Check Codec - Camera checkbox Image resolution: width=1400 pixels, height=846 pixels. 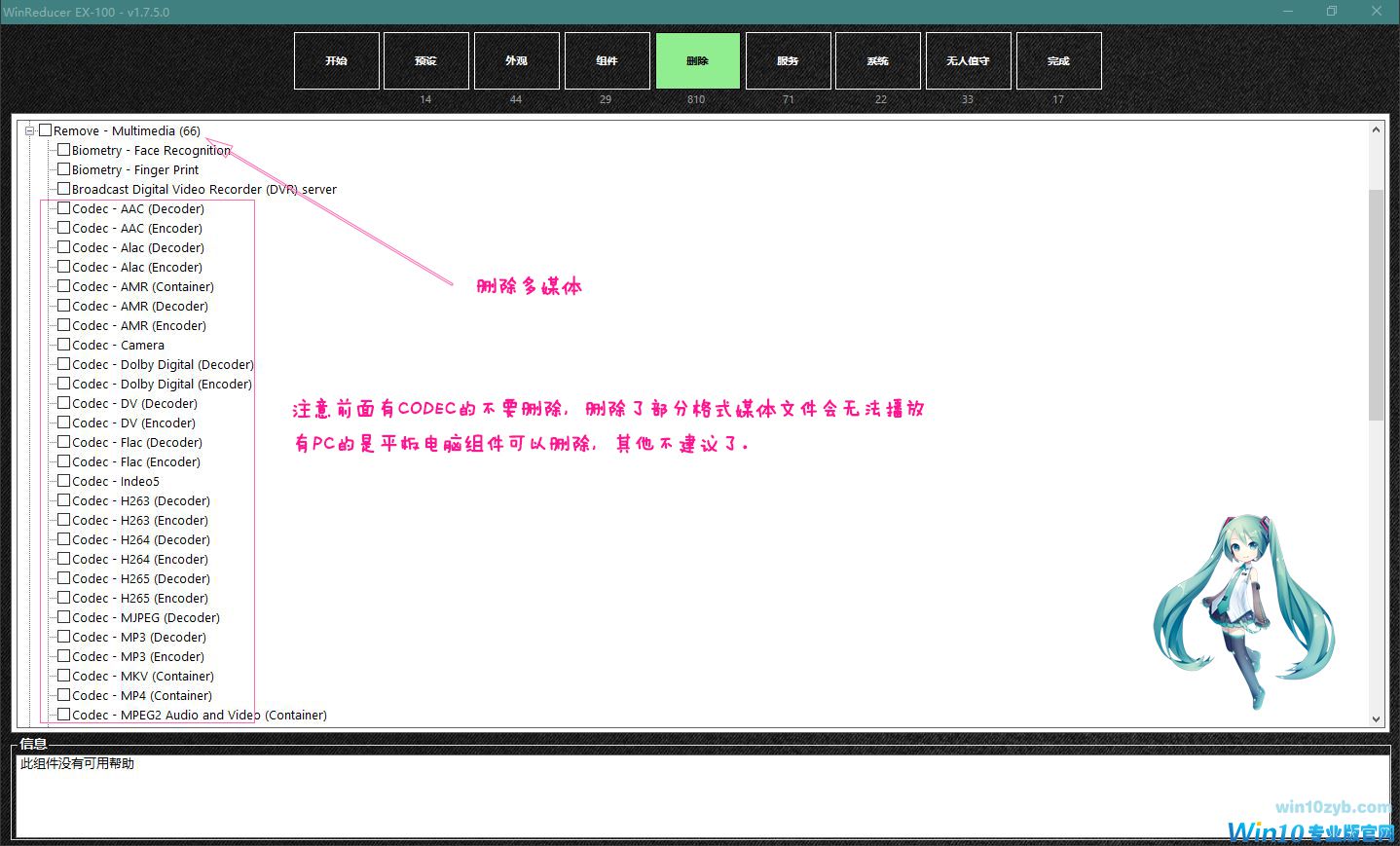[x=63, y=345]
